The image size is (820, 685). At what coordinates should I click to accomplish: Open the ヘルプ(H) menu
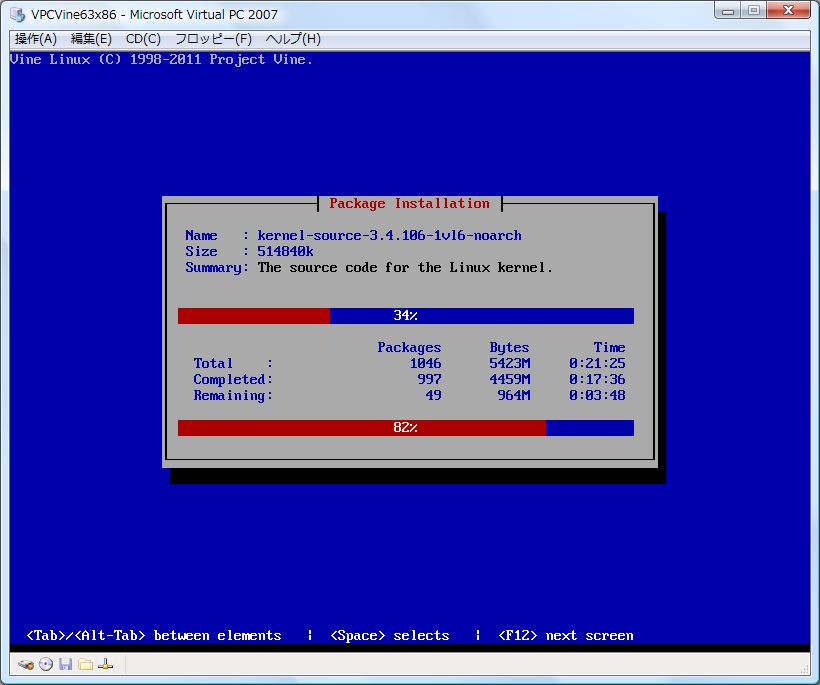tap(293, 39)
